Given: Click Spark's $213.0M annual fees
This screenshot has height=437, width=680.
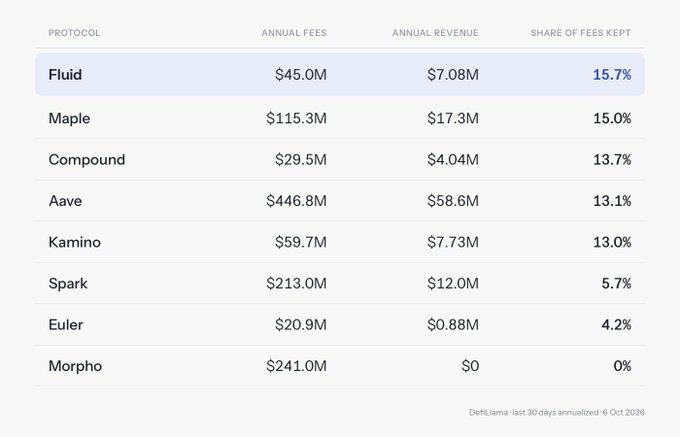Looking at the screenshot, I should tap(296, 284).
